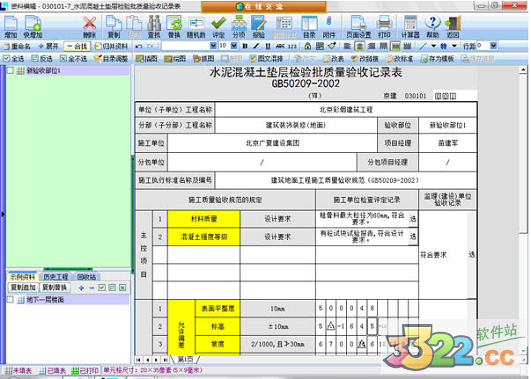Click the green checkmark 评定 icon
531x379 pixels.
(219, 27)
